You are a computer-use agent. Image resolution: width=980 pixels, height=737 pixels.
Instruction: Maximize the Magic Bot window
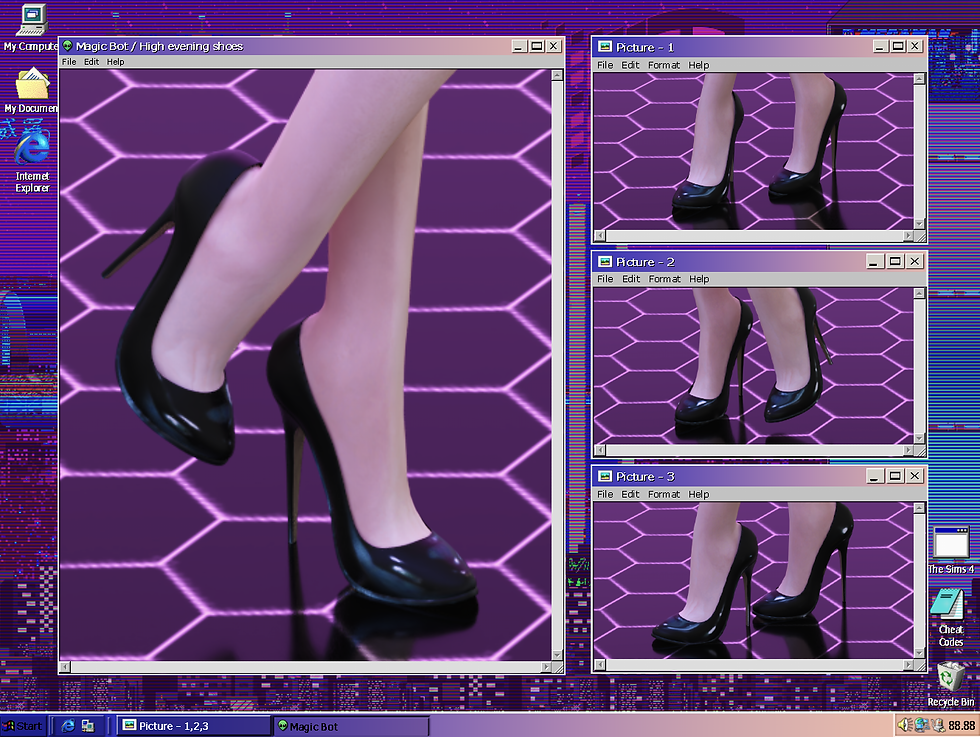pos(536,46)
